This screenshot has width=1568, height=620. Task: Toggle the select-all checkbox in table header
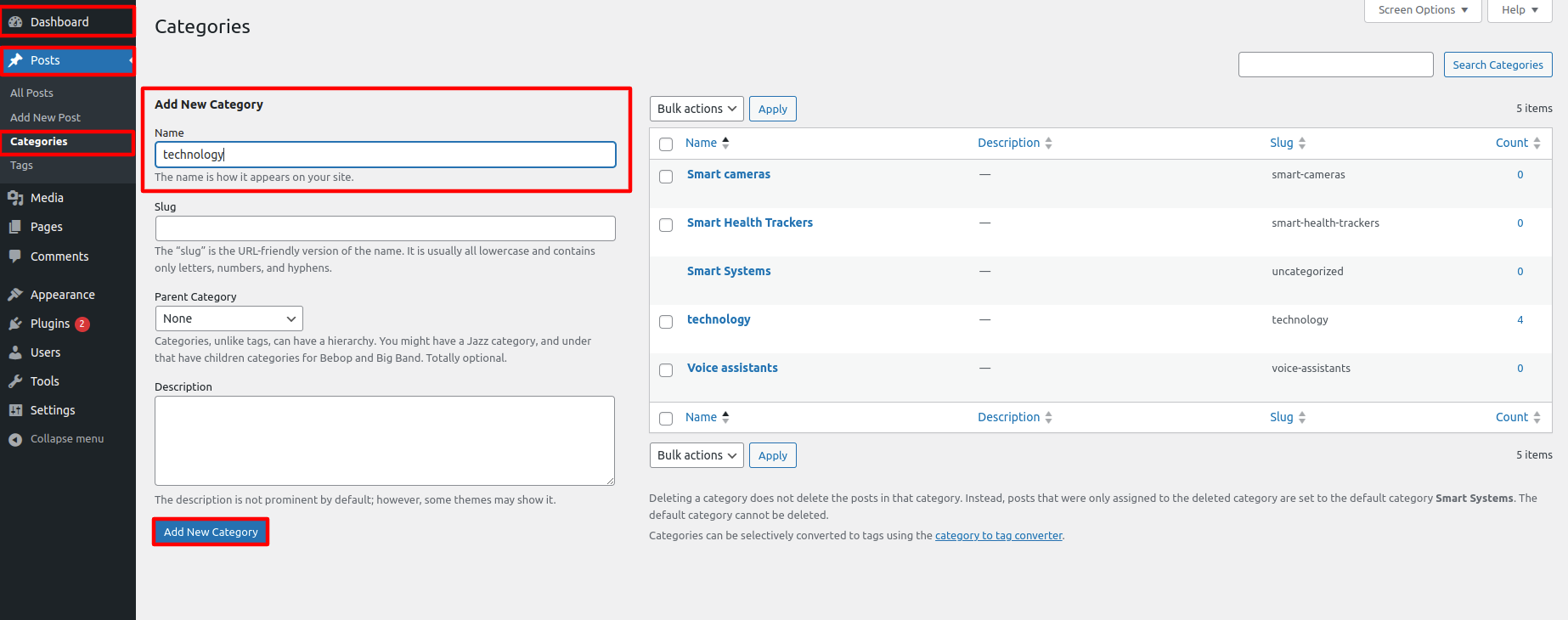pos(666,144)
